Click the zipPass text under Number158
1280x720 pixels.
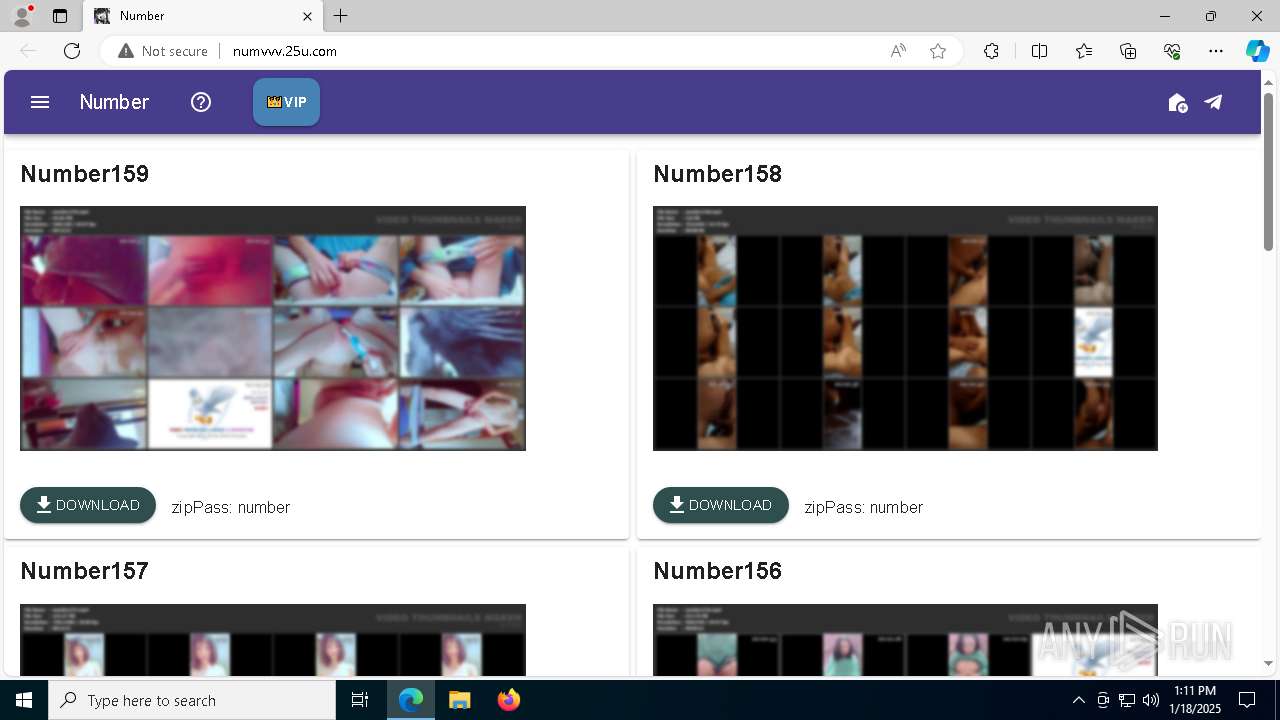(x=864, y=507)
